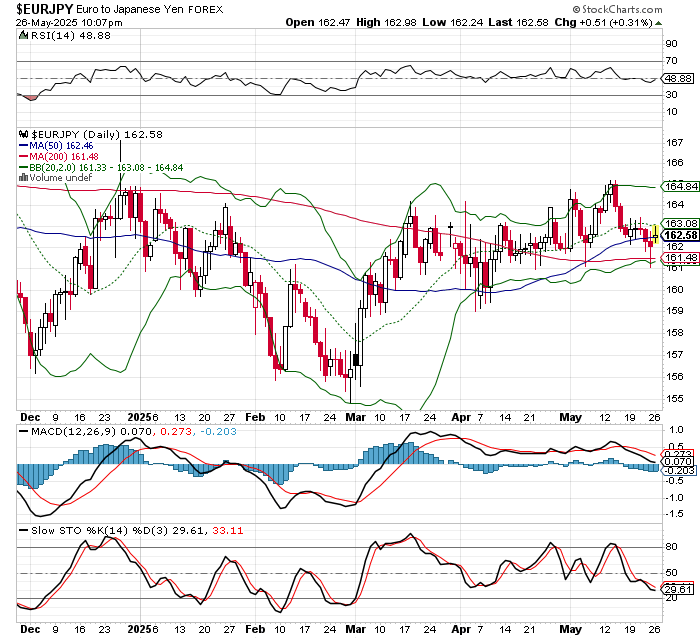Click the 'Open 162.47' header value
Image resolution: width=700 pixels, height=639 pixels.
[x=318, y=22]
